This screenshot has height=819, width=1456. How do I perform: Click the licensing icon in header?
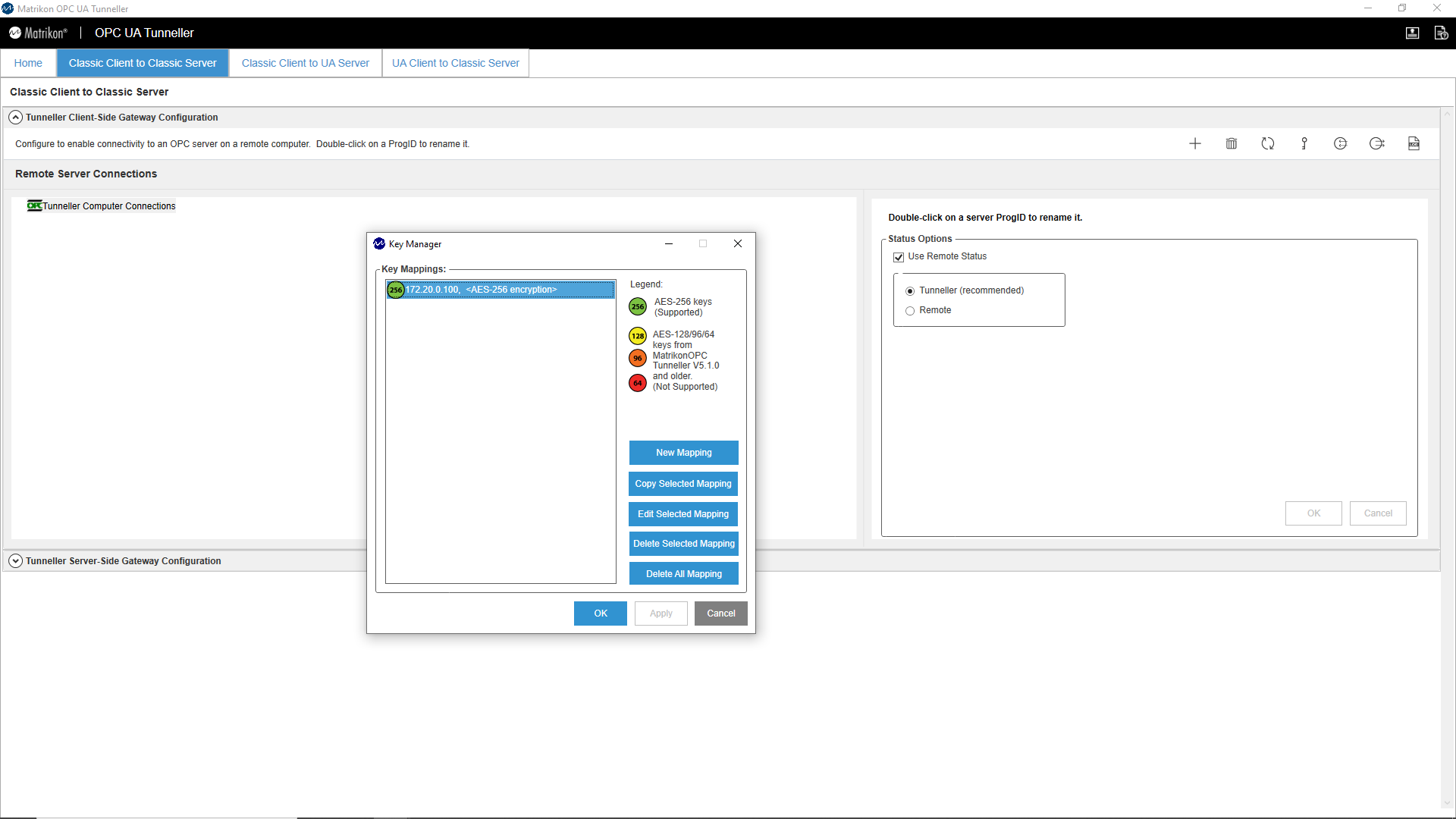[1412, 33]
